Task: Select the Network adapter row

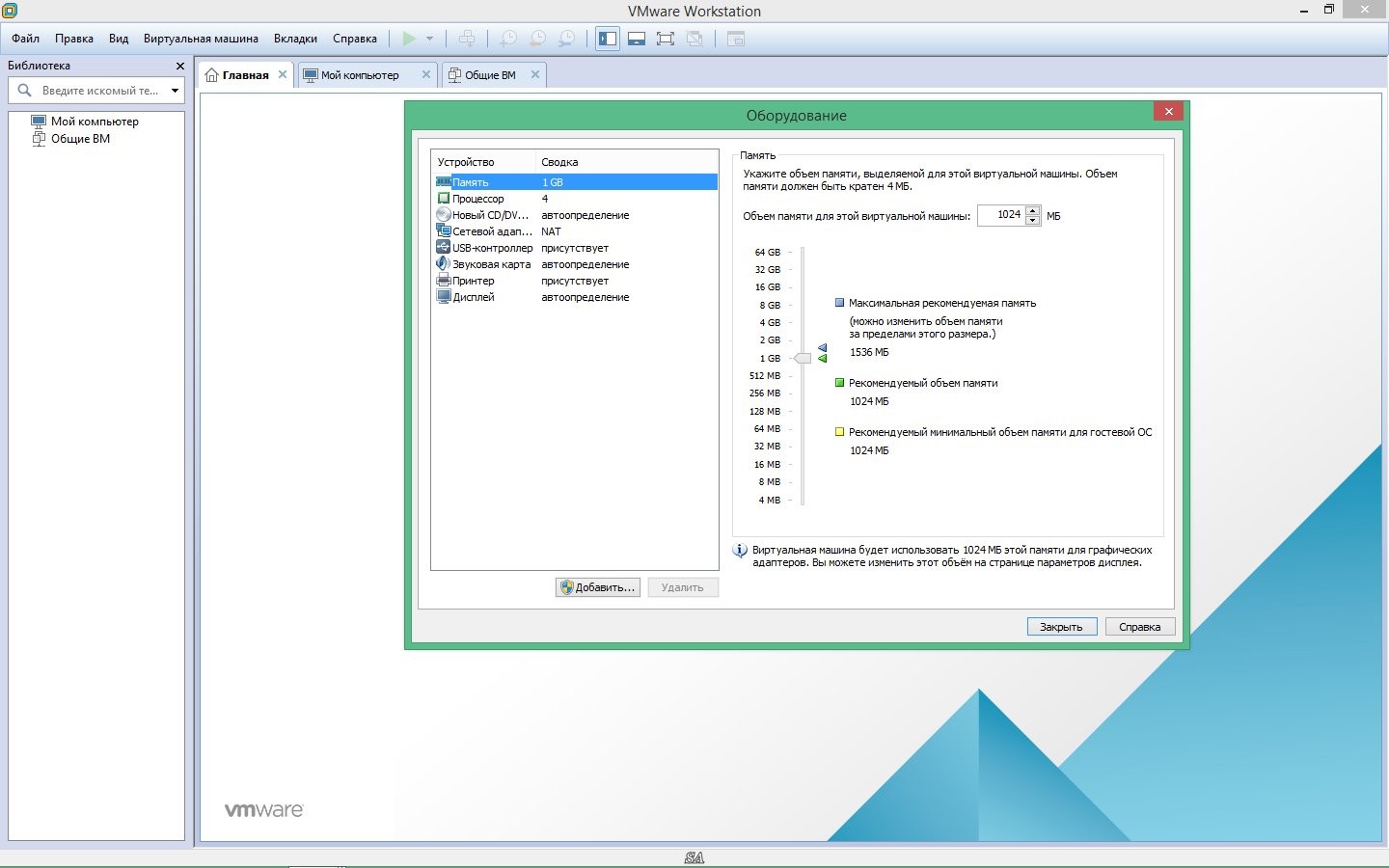Action: point(492,231)
